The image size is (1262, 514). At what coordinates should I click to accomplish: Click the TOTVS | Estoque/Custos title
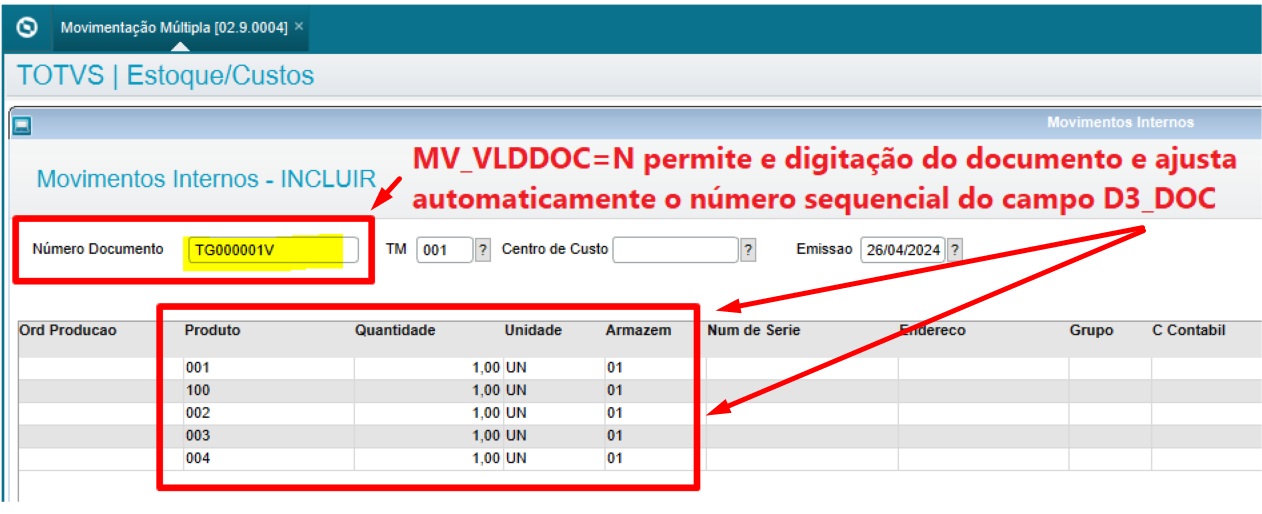pos(166,76)
